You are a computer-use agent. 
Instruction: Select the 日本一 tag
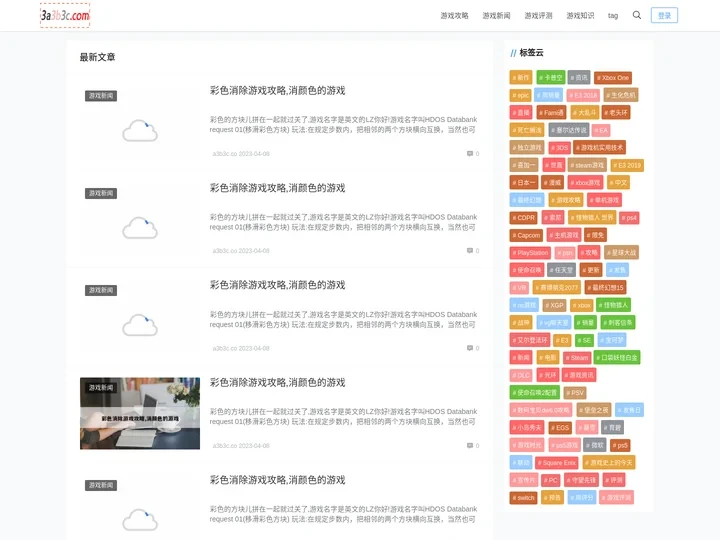[523, 183]
